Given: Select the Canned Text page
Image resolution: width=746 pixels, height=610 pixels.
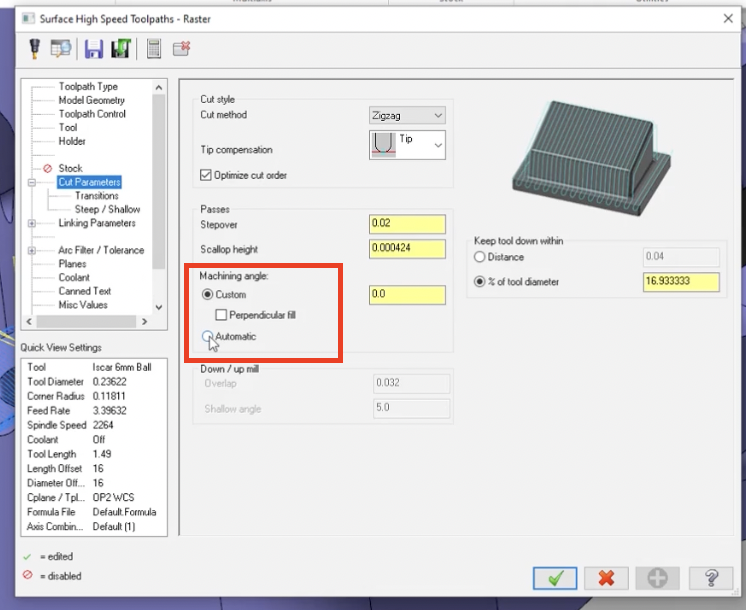Looking at the screenshot, I should point(84,291).
